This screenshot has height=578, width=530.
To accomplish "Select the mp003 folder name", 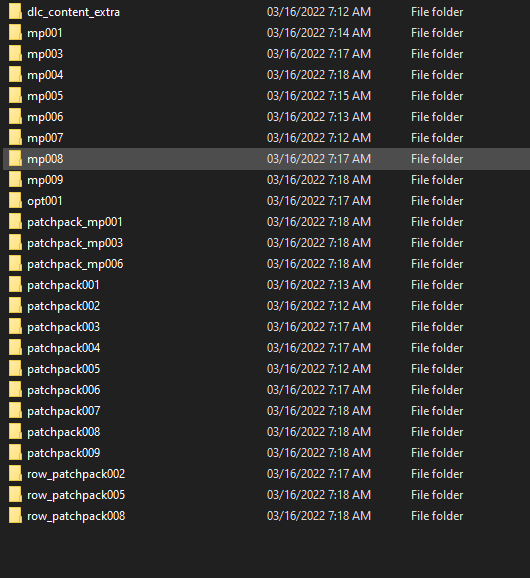I will [x=45, y=54].
